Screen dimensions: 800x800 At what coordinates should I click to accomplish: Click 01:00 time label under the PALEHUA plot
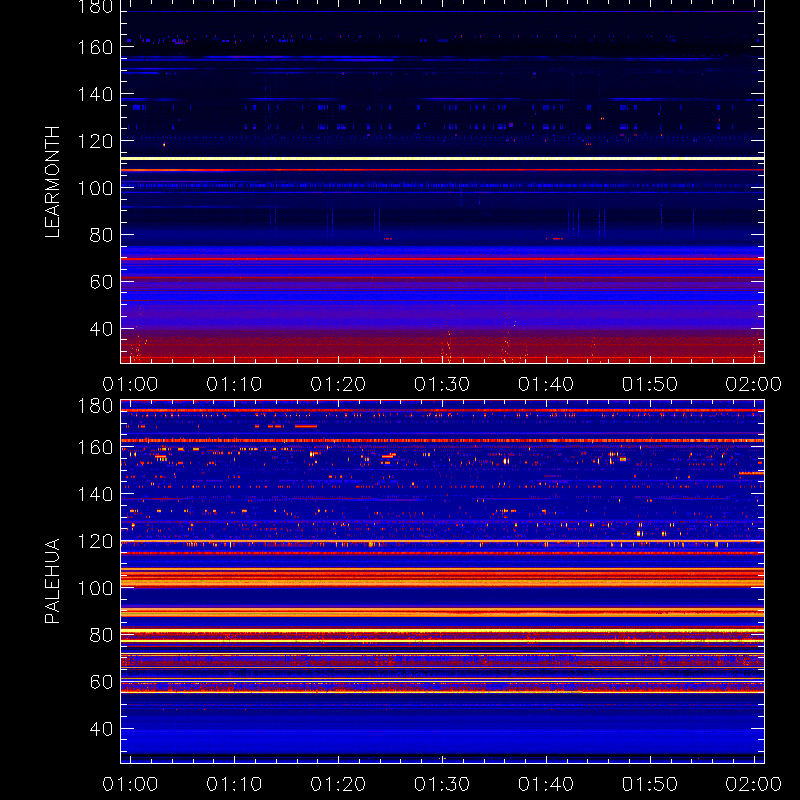point(130,784)
